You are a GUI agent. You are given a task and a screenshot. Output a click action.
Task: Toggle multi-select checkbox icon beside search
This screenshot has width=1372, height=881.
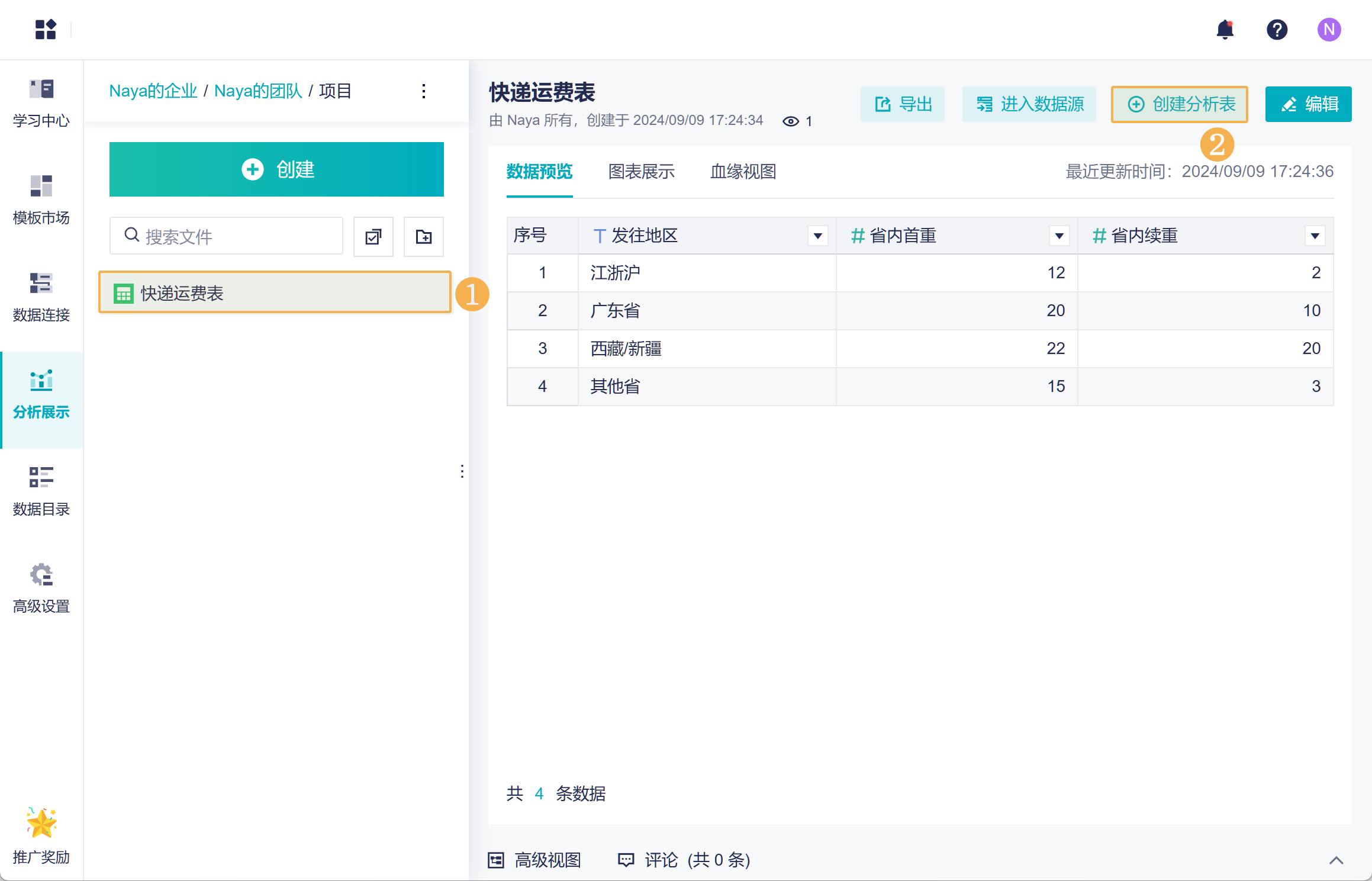(x=373, y=237)
